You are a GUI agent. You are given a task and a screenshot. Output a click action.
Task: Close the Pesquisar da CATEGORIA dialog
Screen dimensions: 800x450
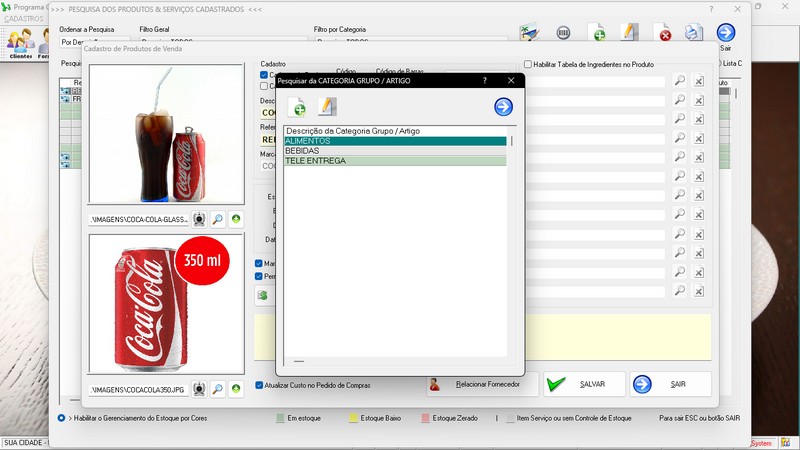(511, 81)
